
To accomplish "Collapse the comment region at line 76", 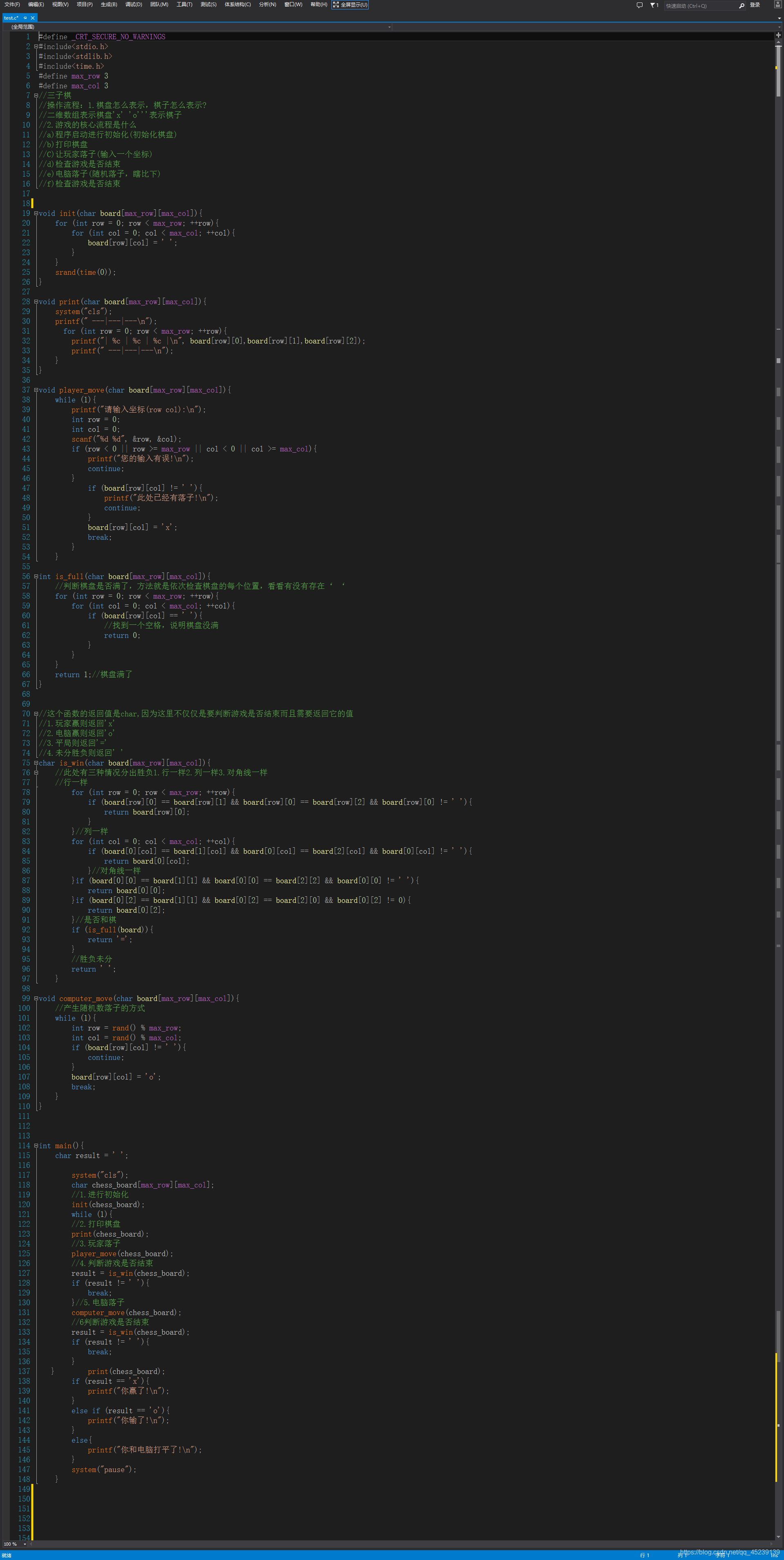I will pos(36,773).
